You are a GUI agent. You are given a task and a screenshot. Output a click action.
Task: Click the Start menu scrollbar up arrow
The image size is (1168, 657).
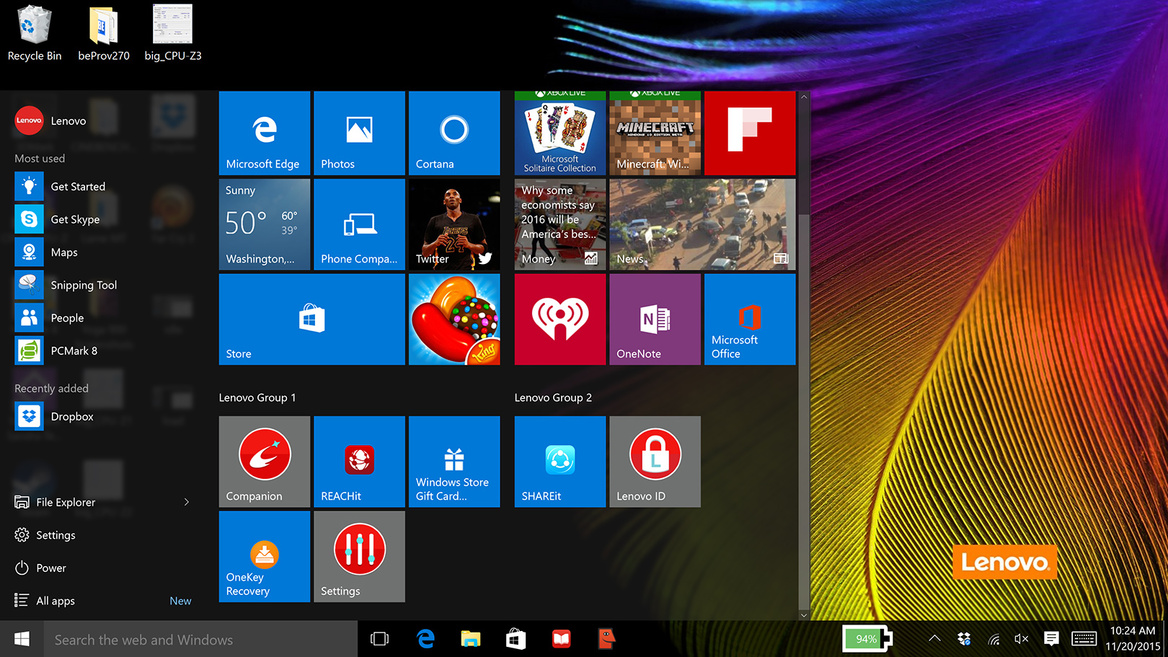pos(803,97)
